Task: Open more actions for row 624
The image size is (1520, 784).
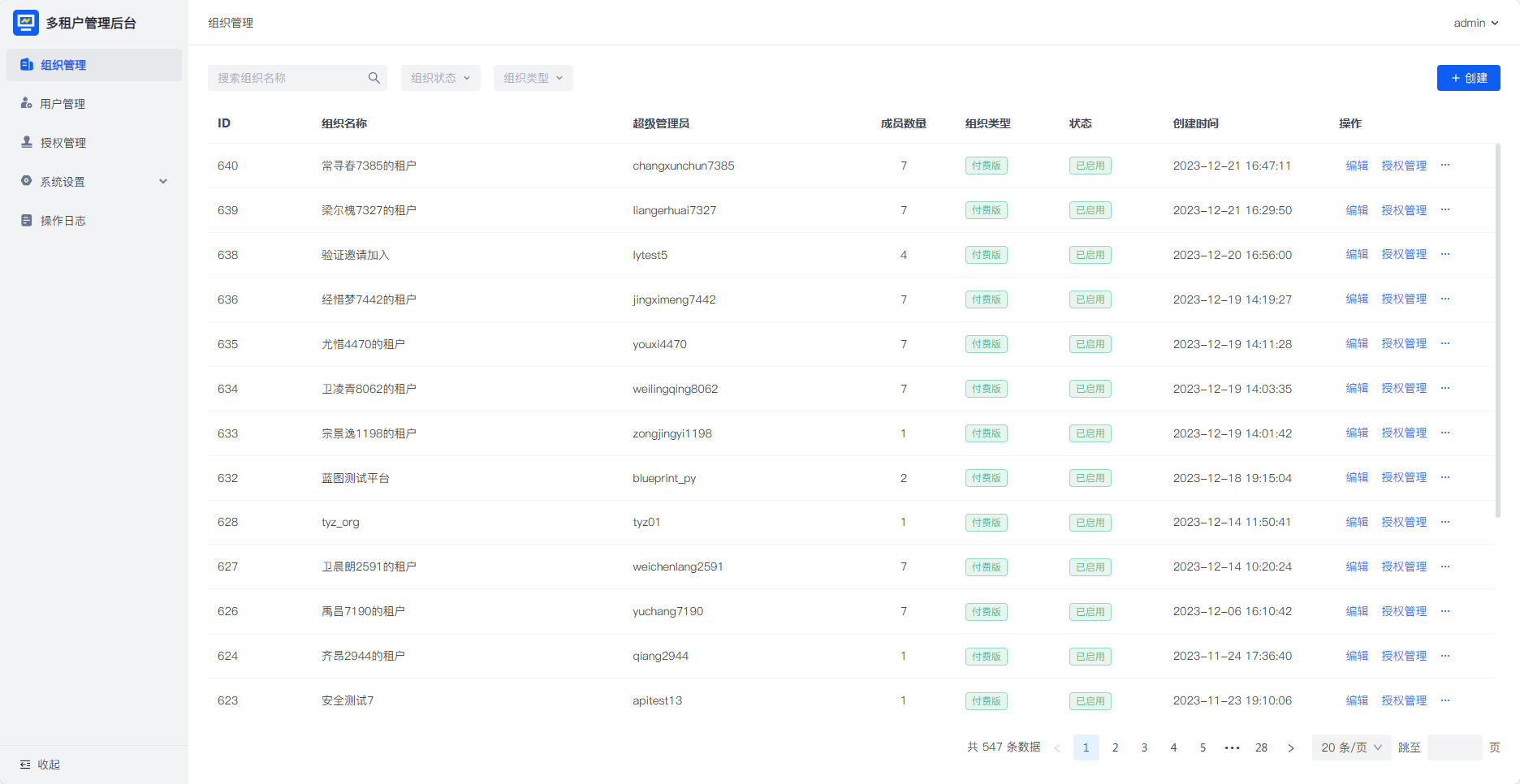Action: [1445, 657]
